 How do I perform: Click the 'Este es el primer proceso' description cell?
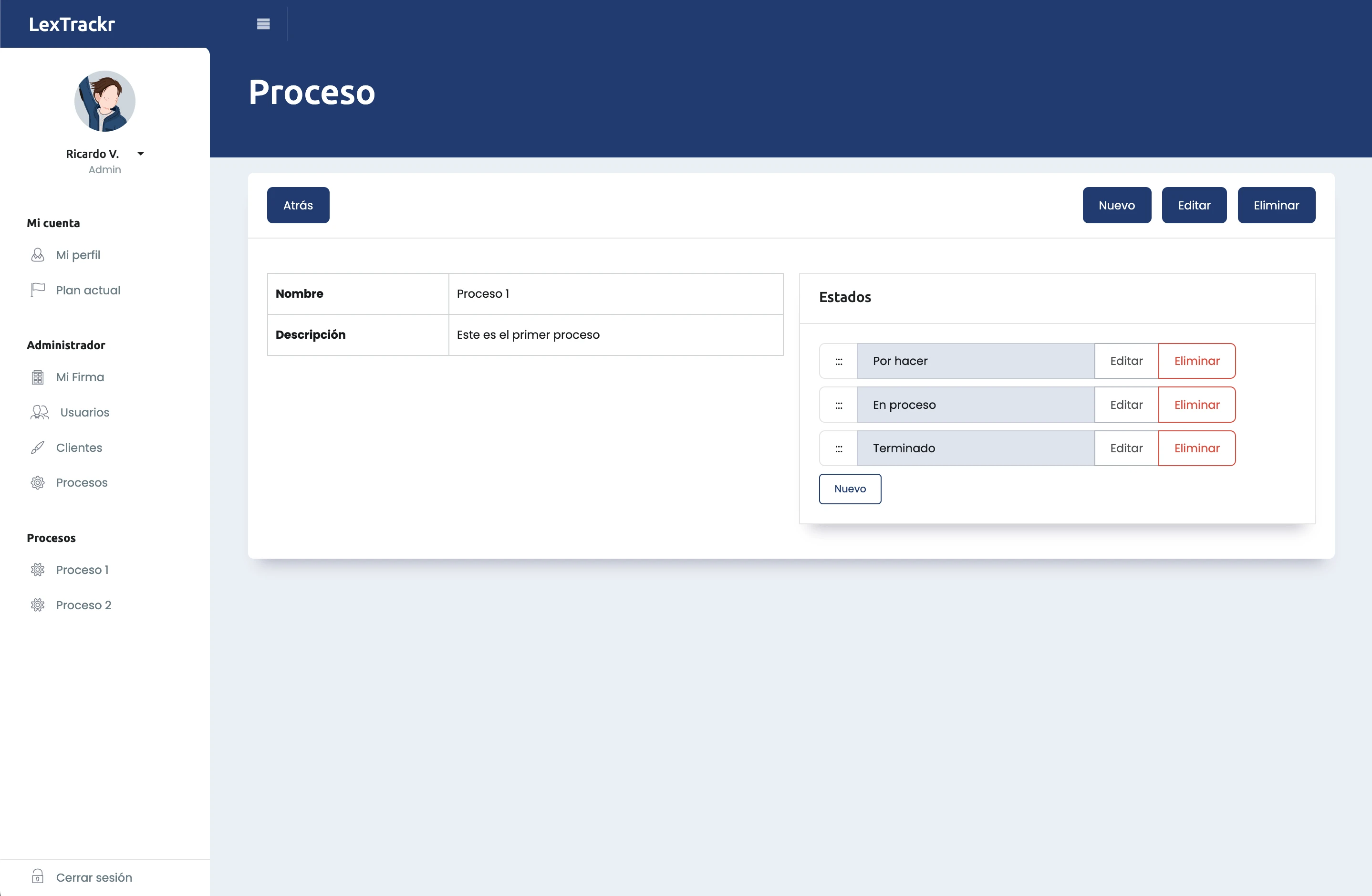coord(616,334)
